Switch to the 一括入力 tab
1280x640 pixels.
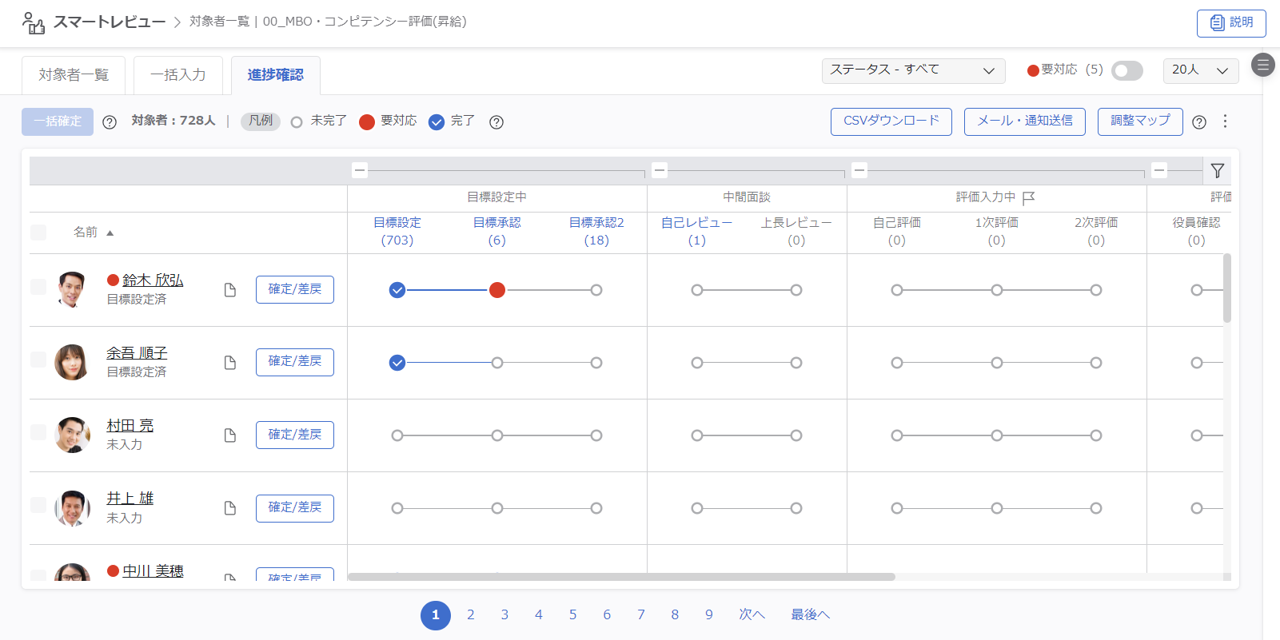tap(178, 75)
